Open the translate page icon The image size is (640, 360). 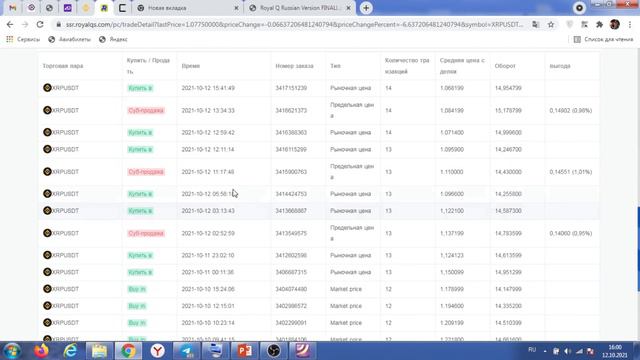tap(536, 24)
